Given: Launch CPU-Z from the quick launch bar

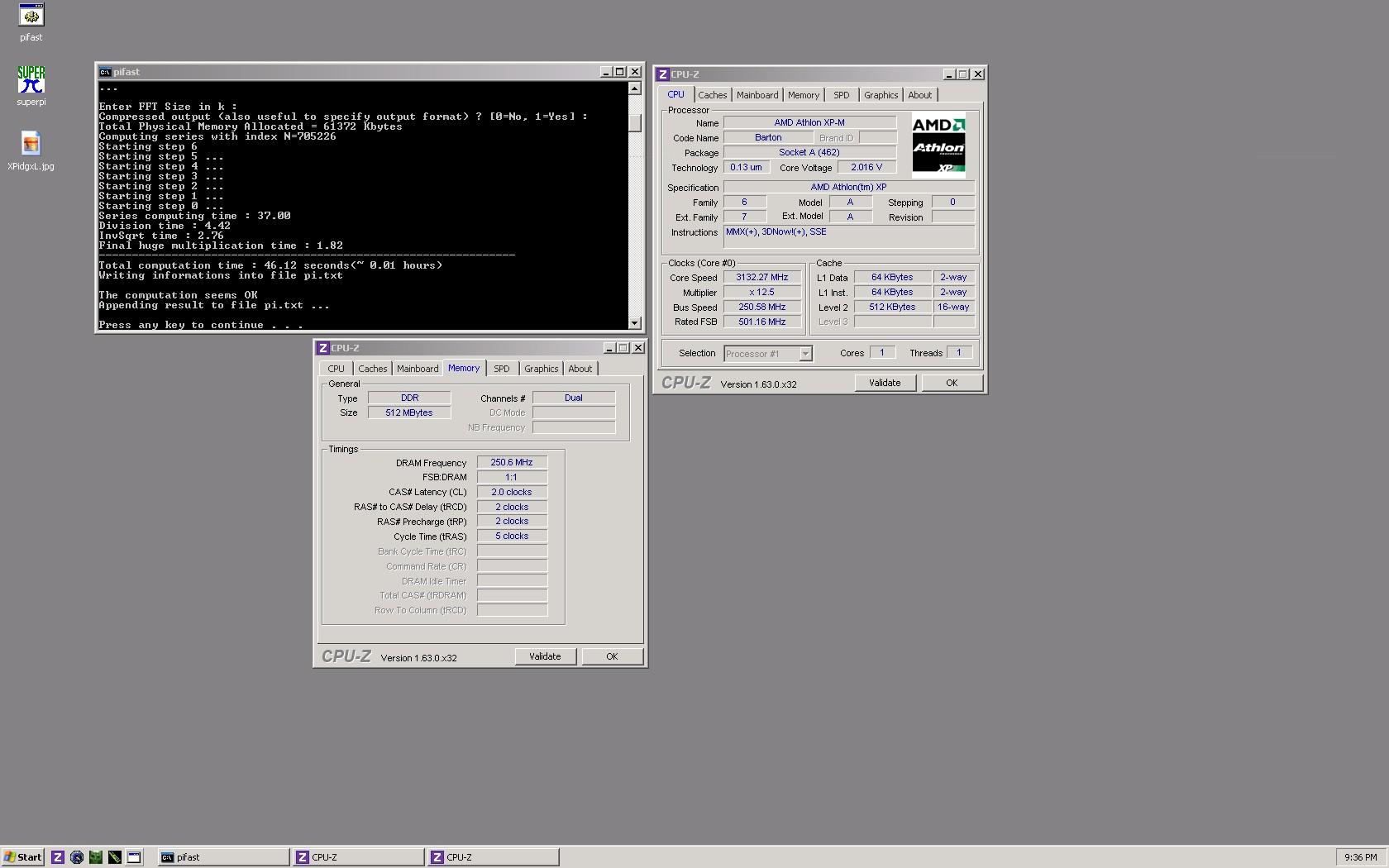Looking at the screenshot, I should [x=58, y=857].
